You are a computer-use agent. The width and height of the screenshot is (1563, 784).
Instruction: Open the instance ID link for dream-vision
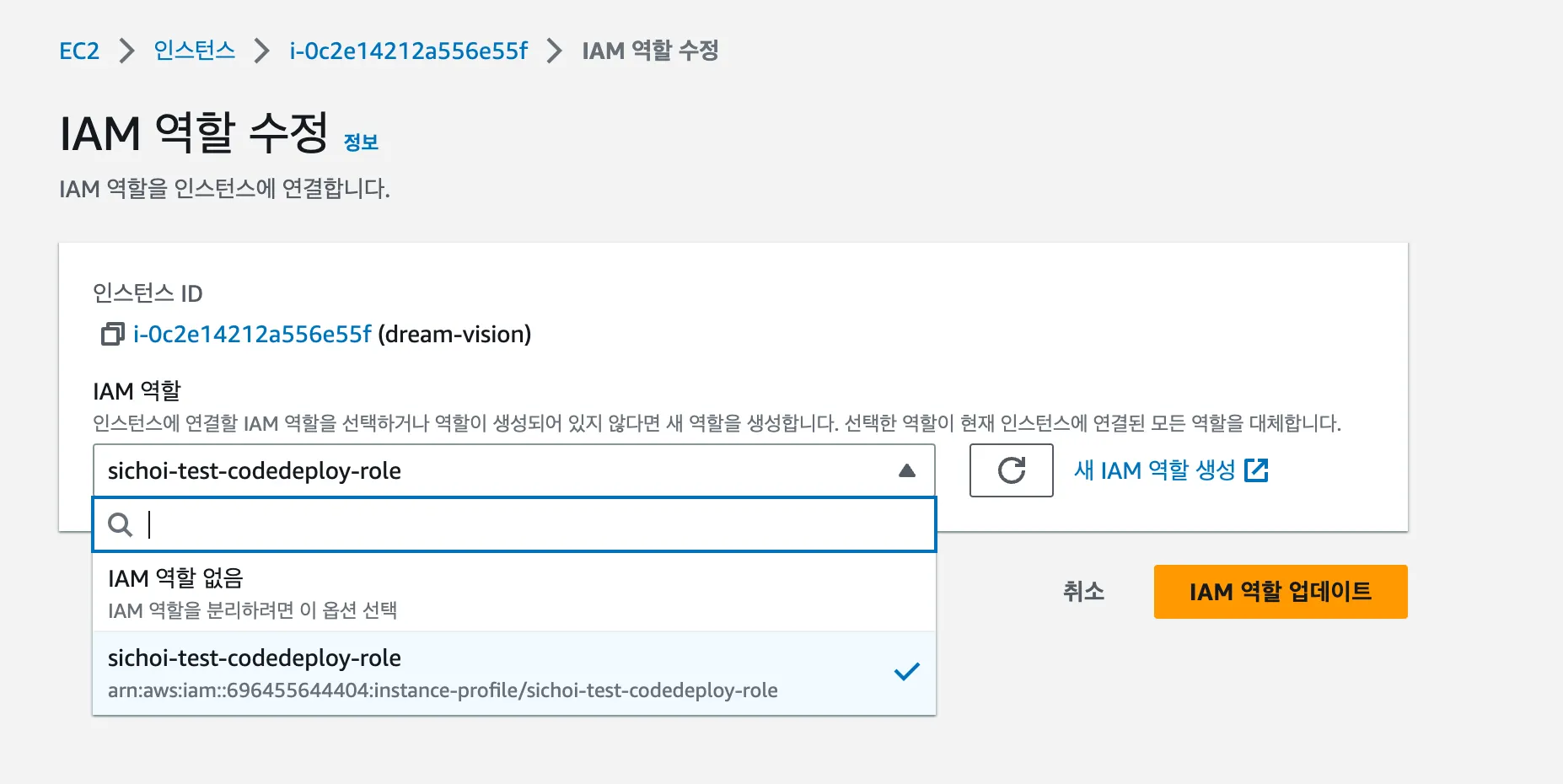click(x=252, y=335)
